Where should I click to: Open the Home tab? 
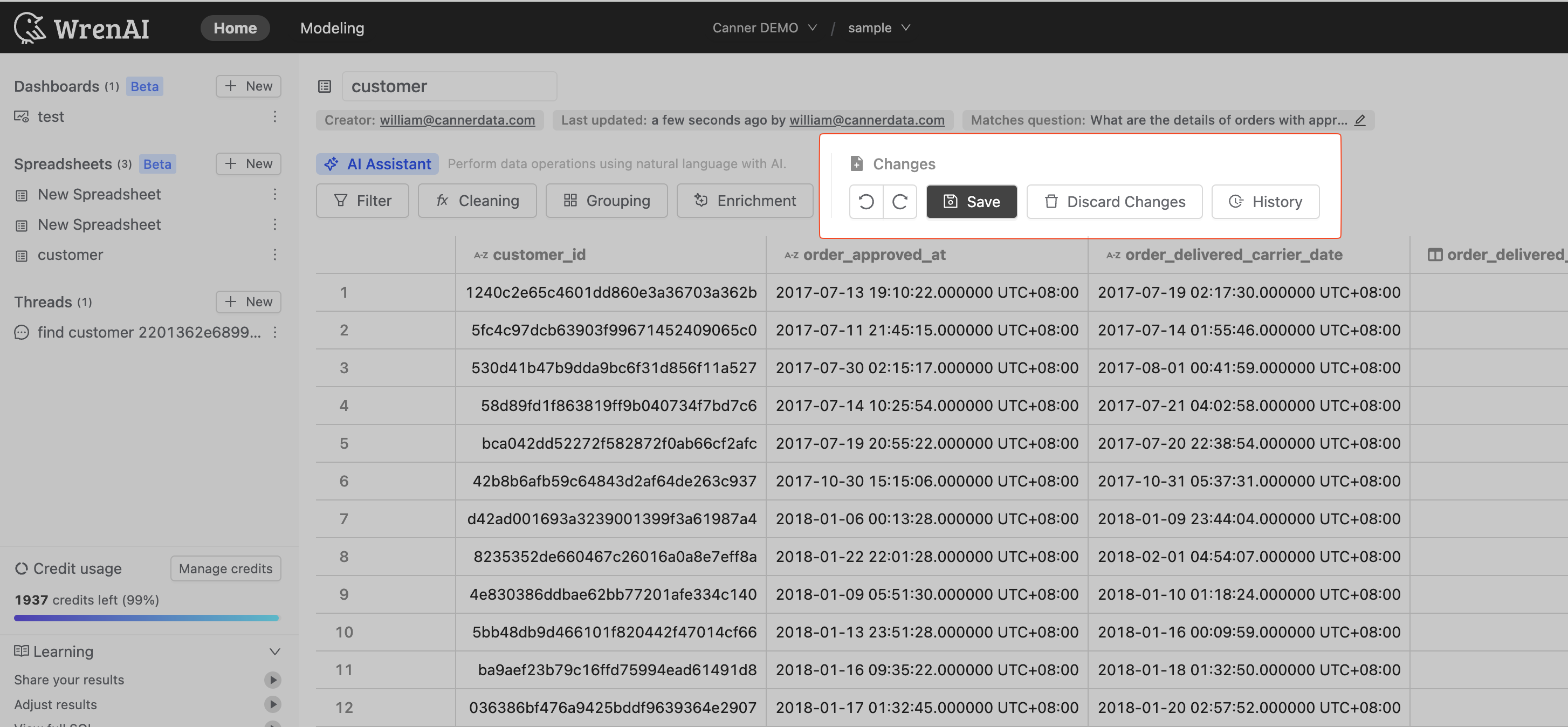point(235,28)
